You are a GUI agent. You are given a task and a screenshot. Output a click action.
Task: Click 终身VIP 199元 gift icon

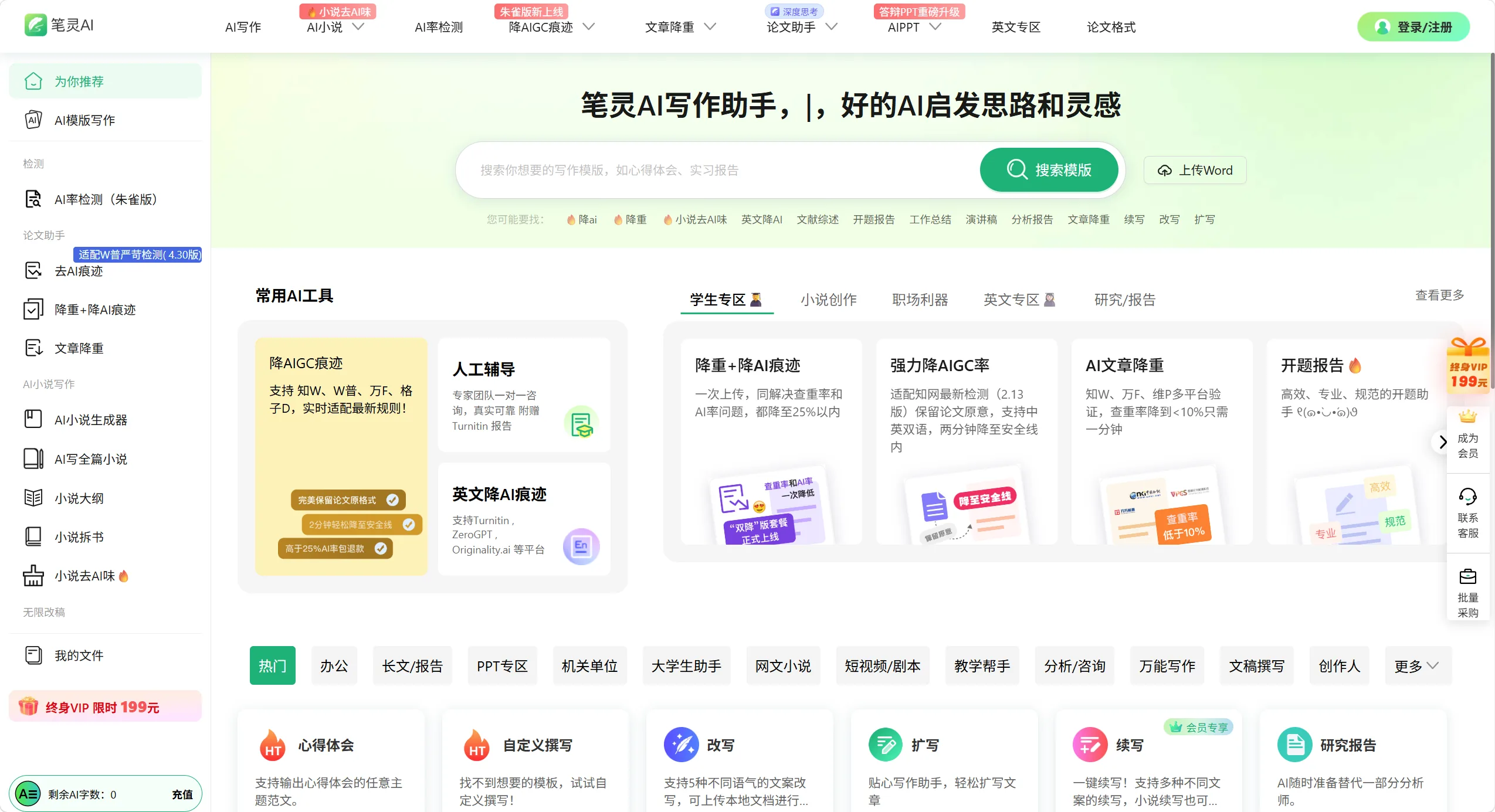1467,365
